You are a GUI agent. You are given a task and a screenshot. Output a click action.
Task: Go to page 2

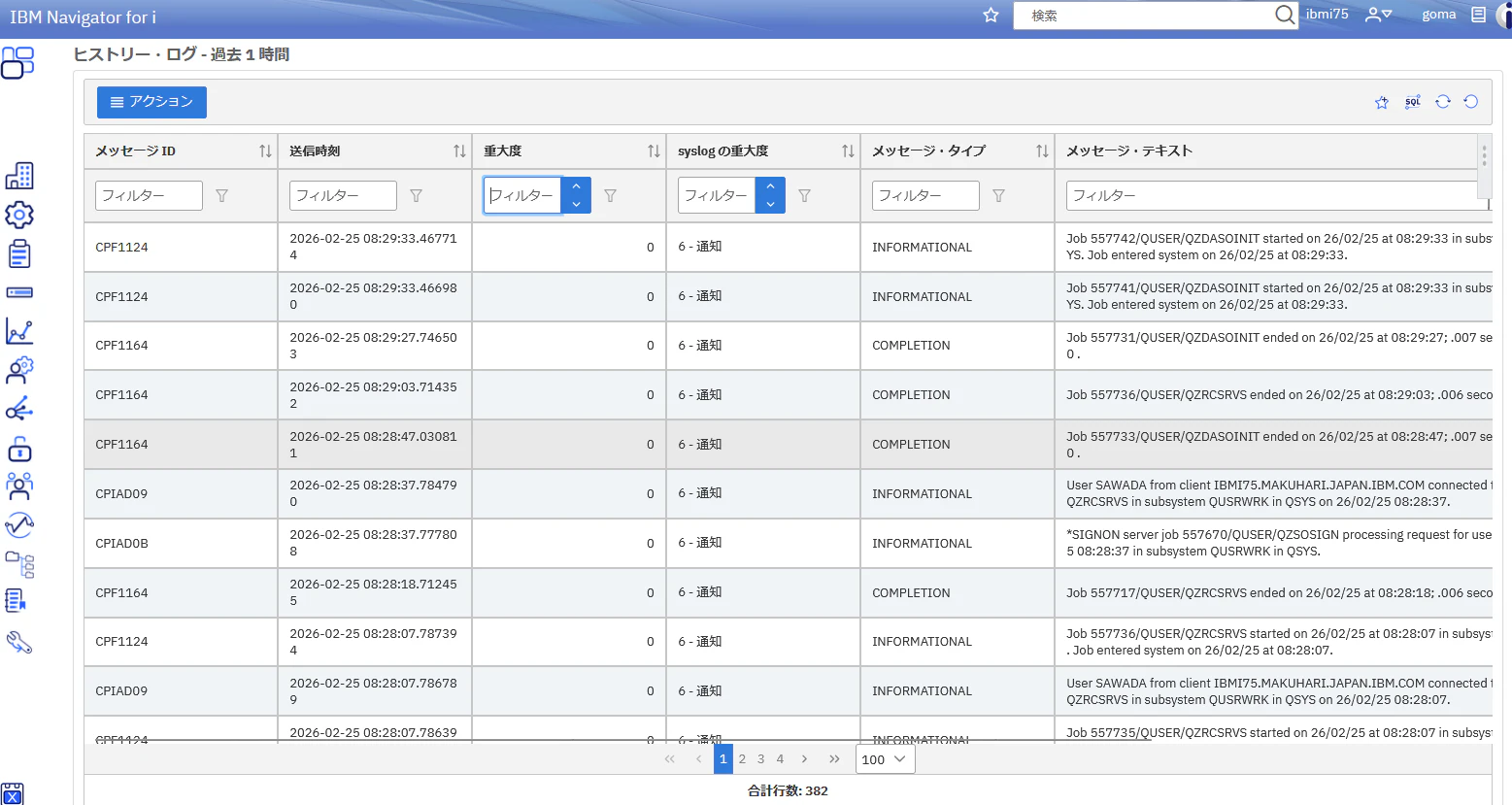tap(742, 759)
